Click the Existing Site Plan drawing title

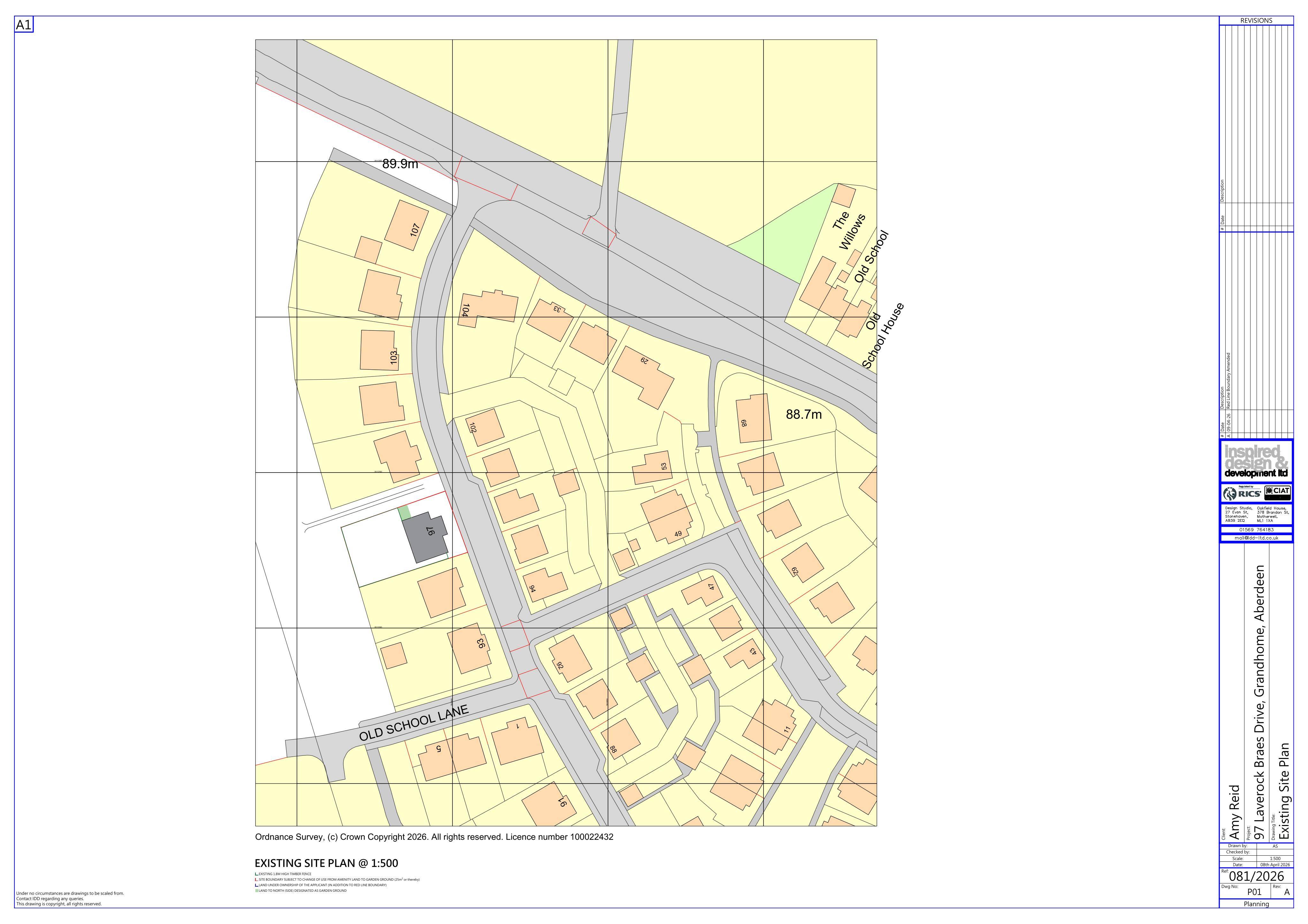pyautogui.click(x=1284, y=791)
